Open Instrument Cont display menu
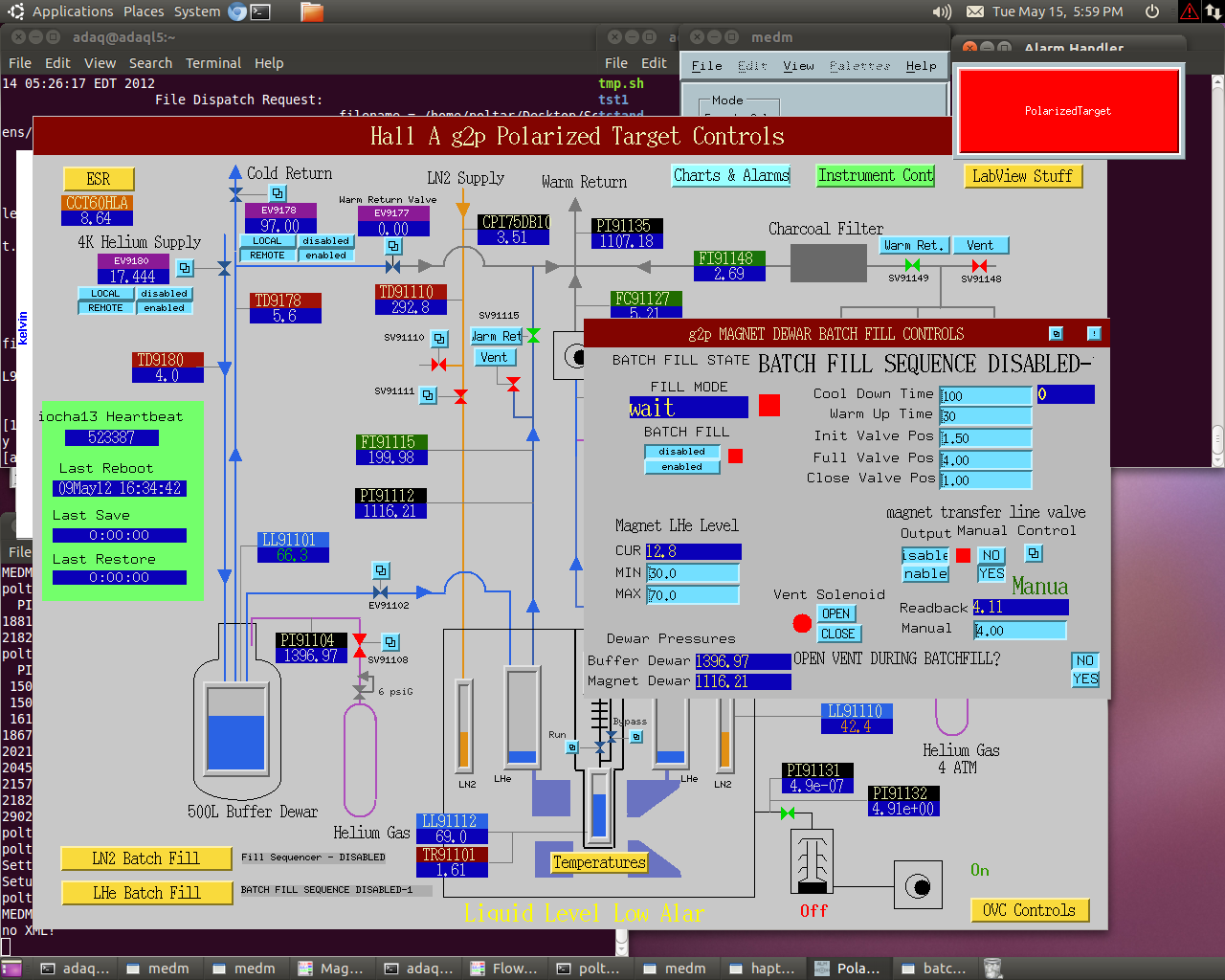Screen dimensions: 1225x980 click(875, 175)
